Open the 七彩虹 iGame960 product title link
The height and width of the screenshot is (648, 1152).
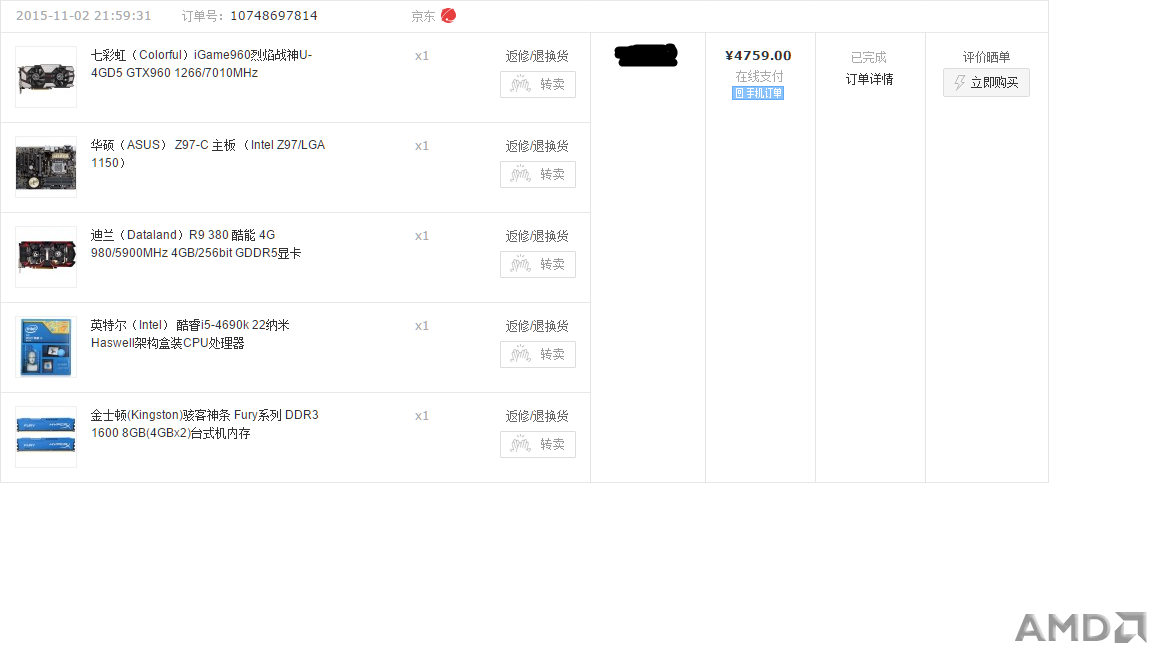point(201,64)
